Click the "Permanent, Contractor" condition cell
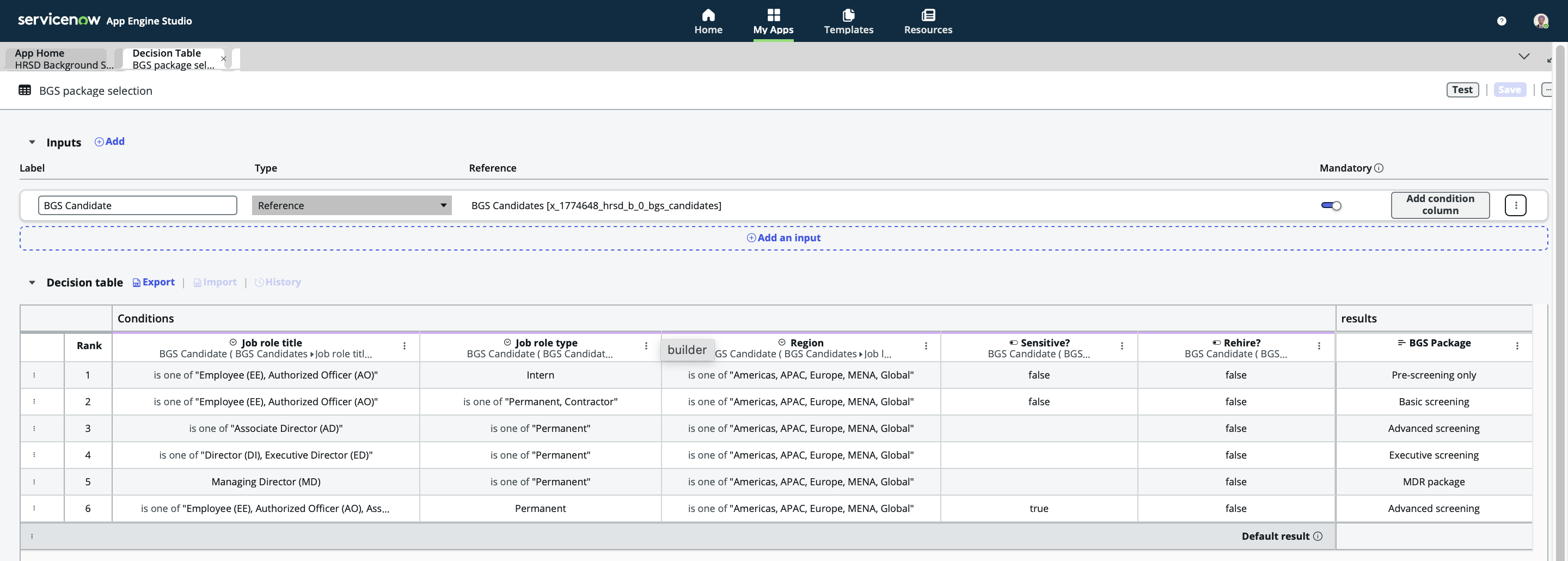The image size is (1568, 561). point(540,401)
